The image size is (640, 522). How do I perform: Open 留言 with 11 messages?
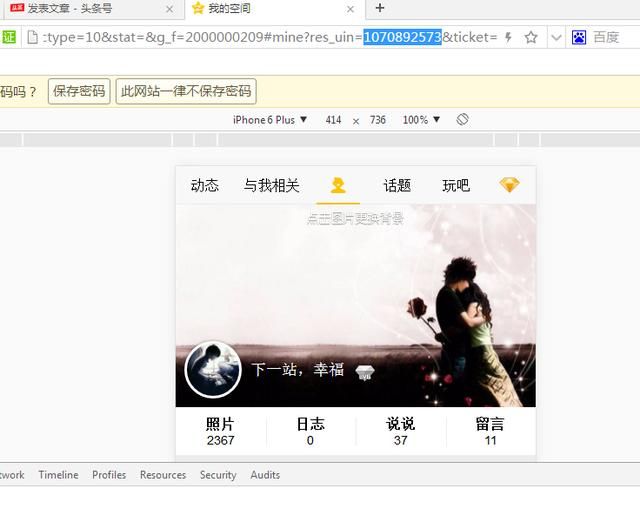490,431
